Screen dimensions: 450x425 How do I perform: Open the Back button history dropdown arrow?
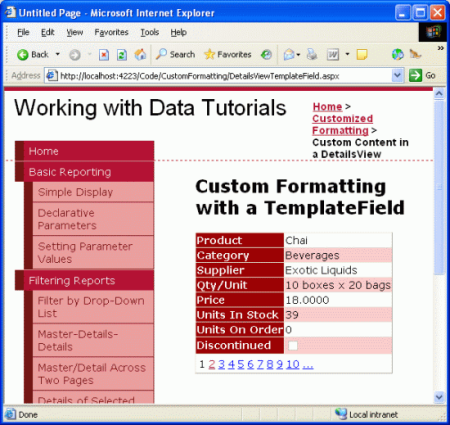tap(58, 54)
